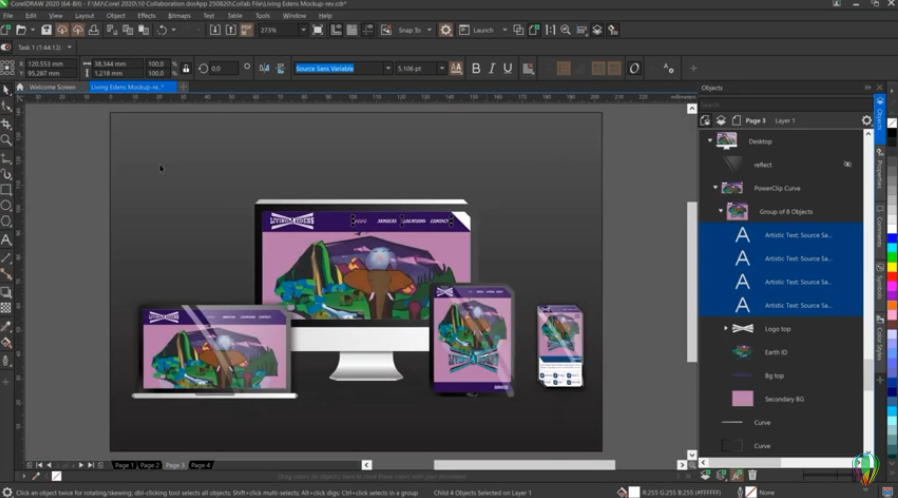The image size is (898, 498).
Task: Select the Shape tool
Action: click(x=6, y=106)
